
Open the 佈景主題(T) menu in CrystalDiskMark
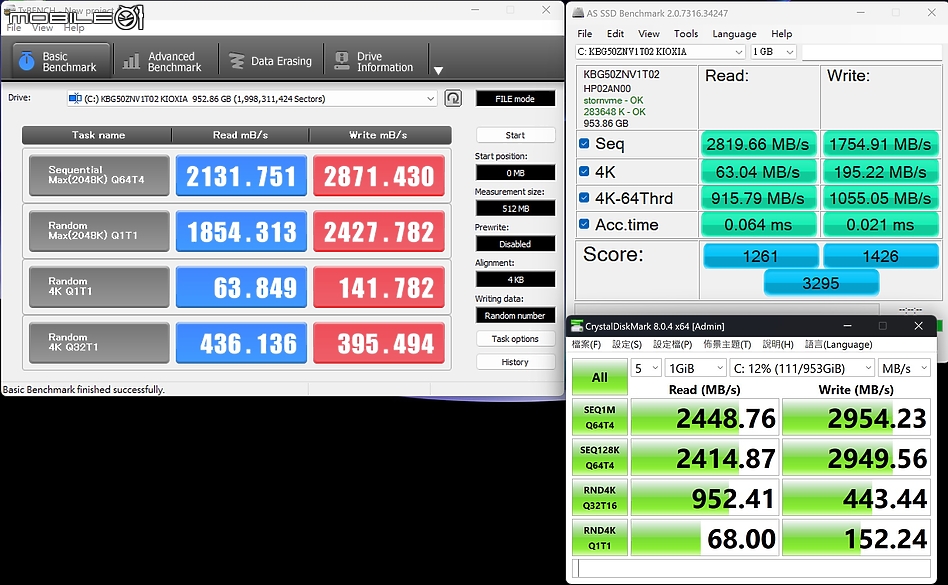click(x=727, y=344)
